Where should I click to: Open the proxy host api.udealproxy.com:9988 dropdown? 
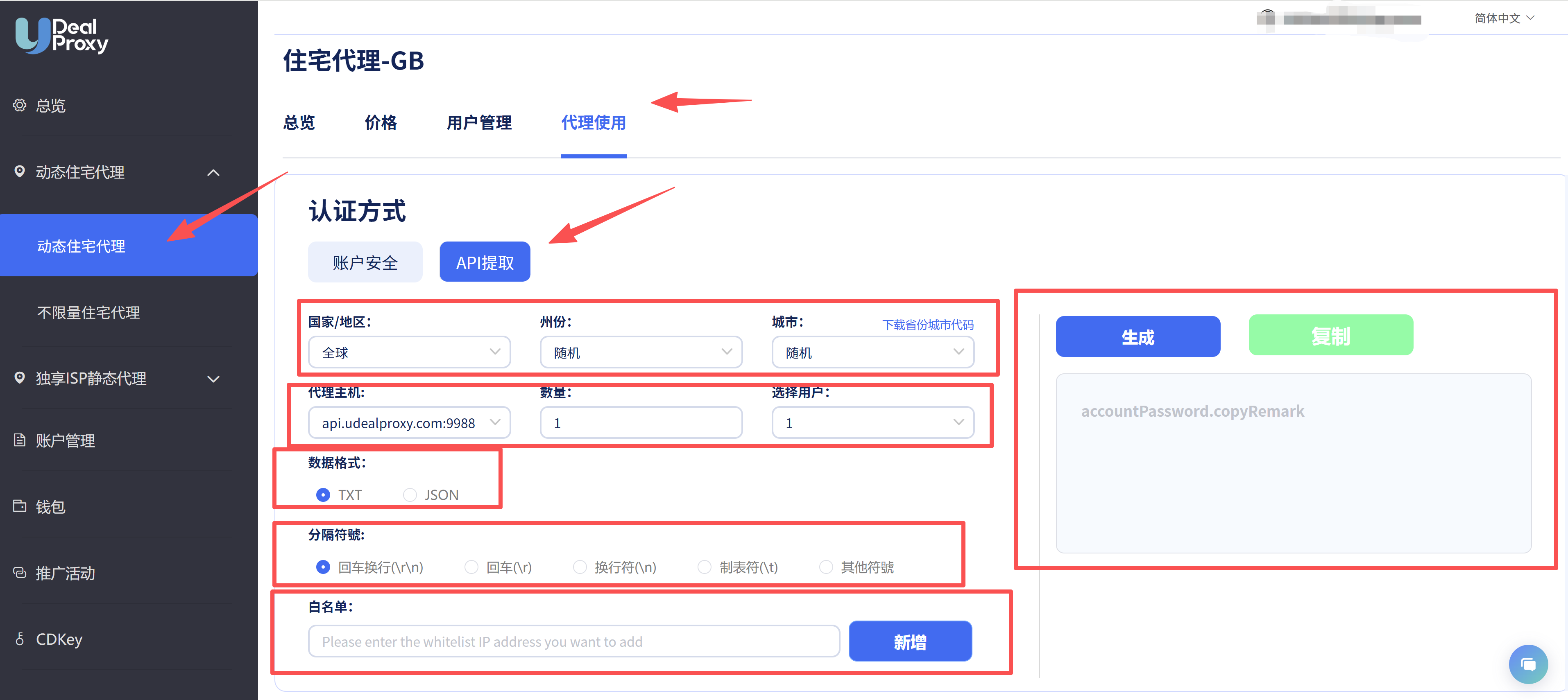tap(409, 423)
